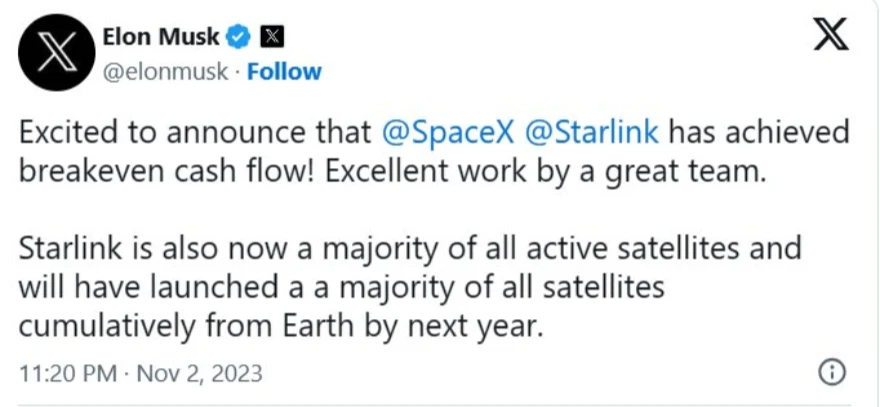Click the X logo profile avatar
Image resolution: width=880 pixels, height=407 pixels.
[56, 53]
